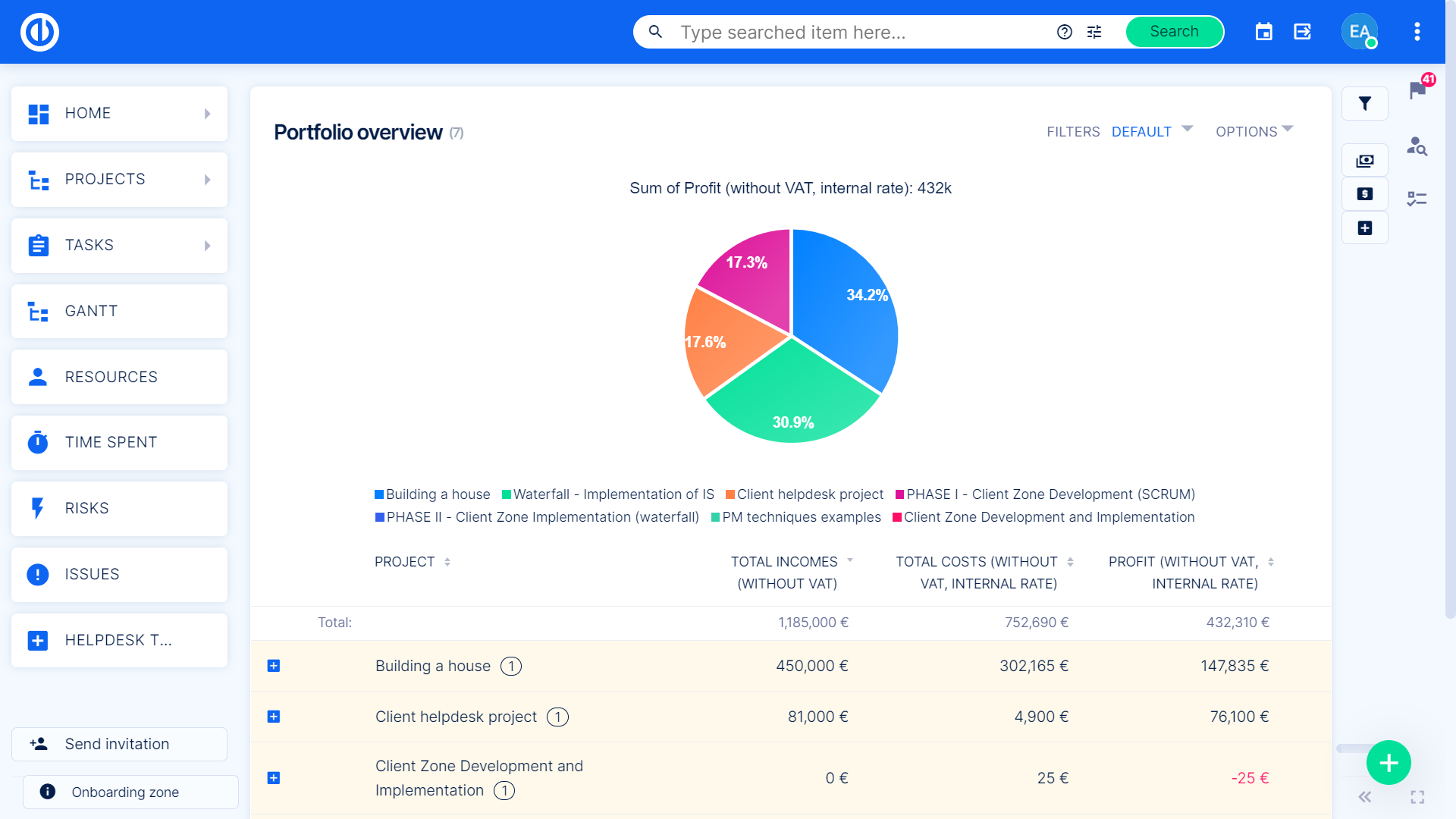This screenshot has width=1456, height=819.
Task: Expand the Client helpdesk project row
Action: [x=273, y=716]
